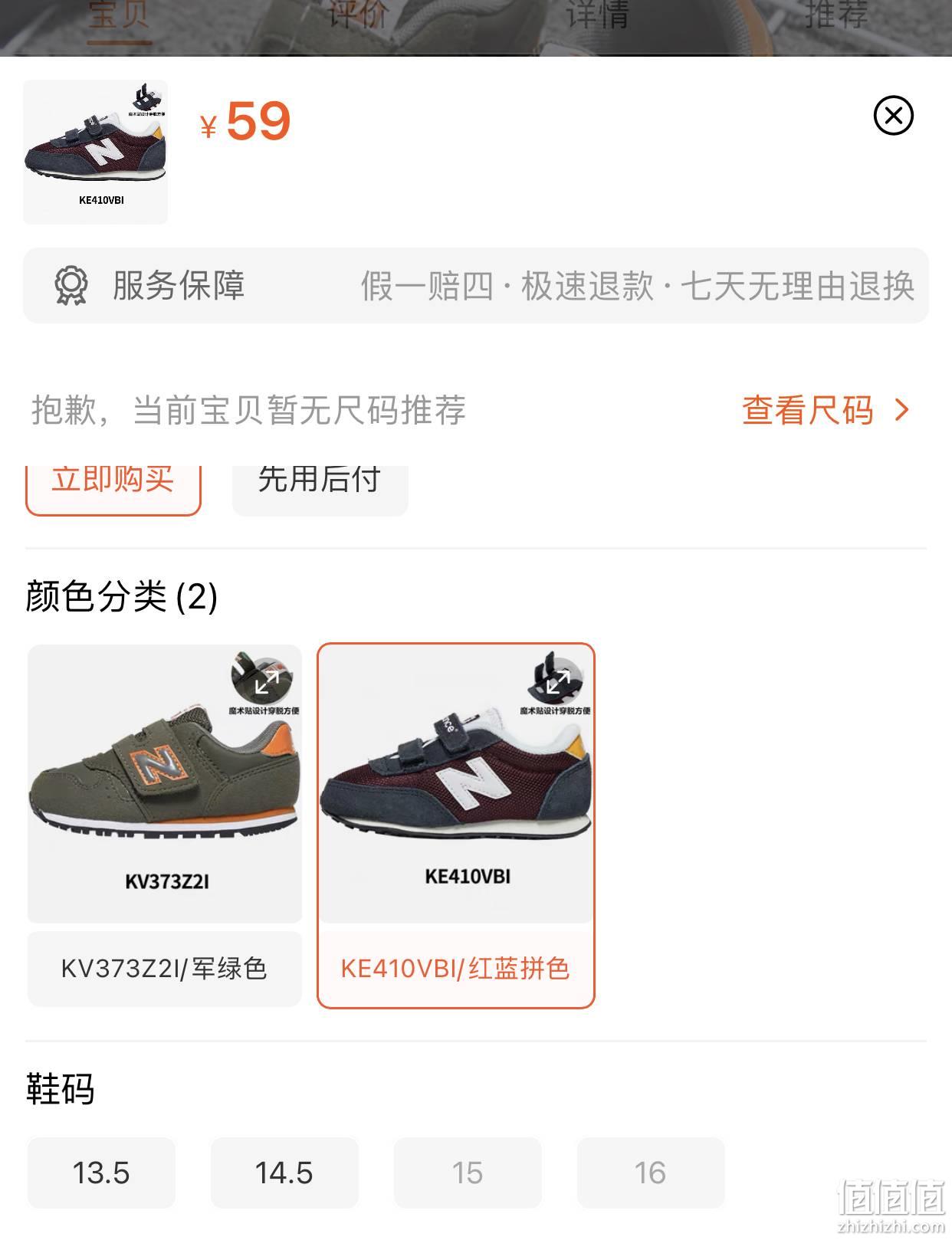Open the 服务保障 service guarantee row
Viewport: 952px width, 1240px height.
point(476,285)
